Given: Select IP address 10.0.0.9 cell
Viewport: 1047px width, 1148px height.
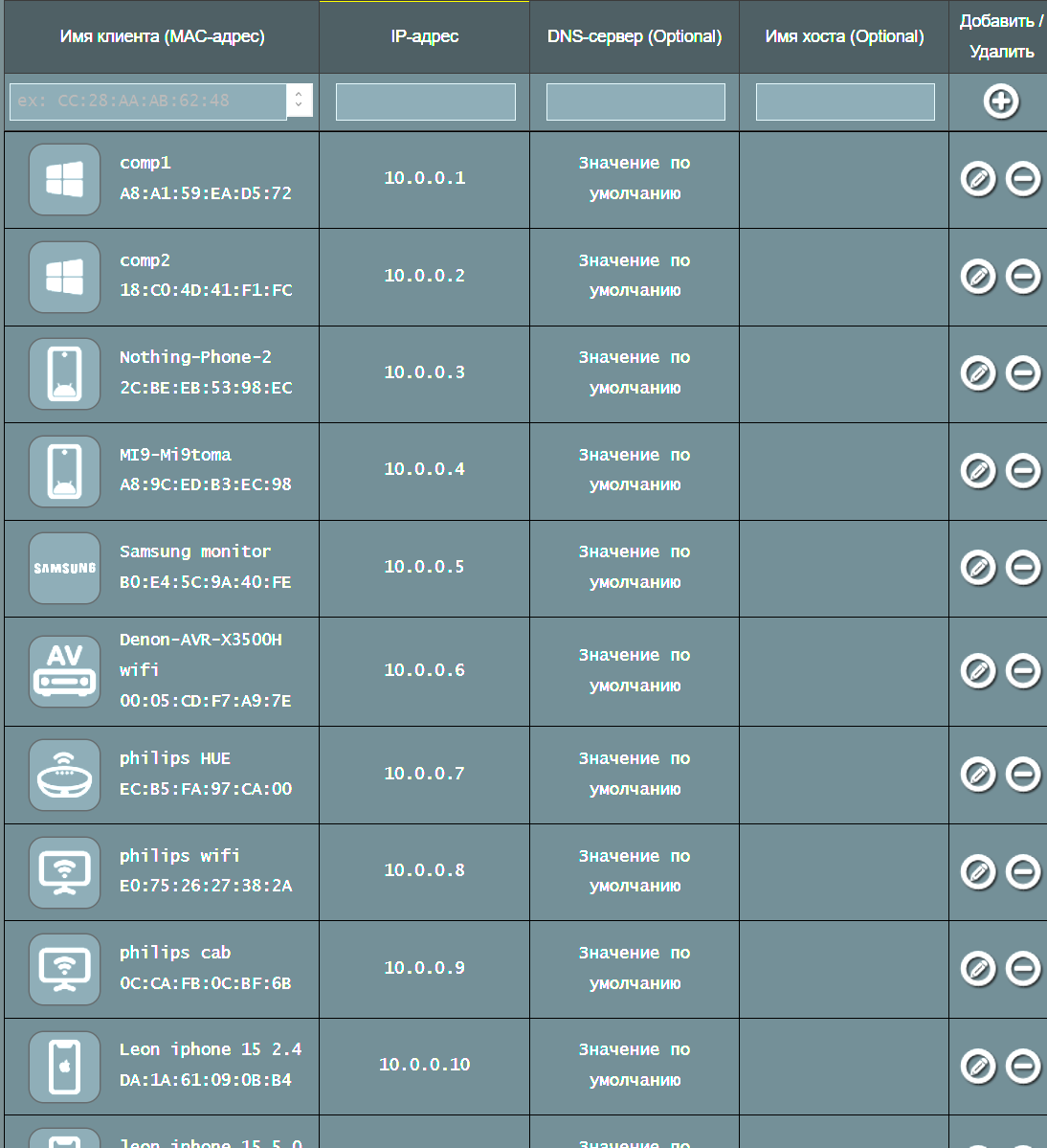Looking at the screenshot, I should 424,967.
